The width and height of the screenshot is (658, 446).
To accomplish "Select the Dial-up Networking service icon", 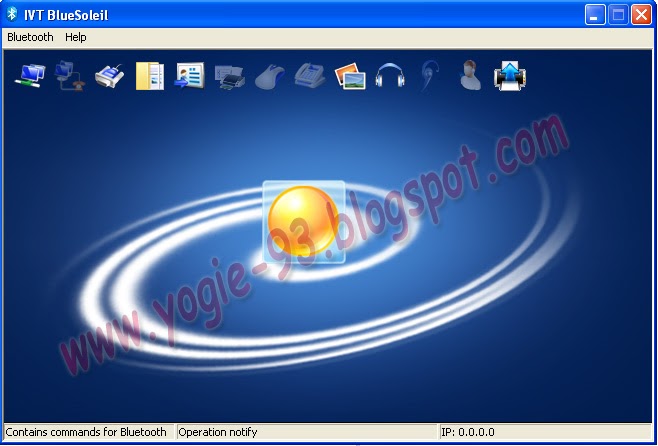I will pyautogui.click(x=70, y=76).
